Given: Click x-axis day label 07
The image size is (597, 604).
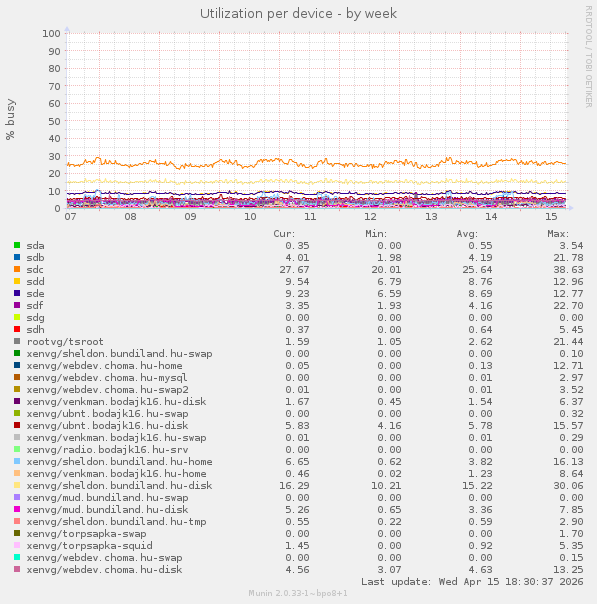Looking at the screenshot, I should pos(70,217).
